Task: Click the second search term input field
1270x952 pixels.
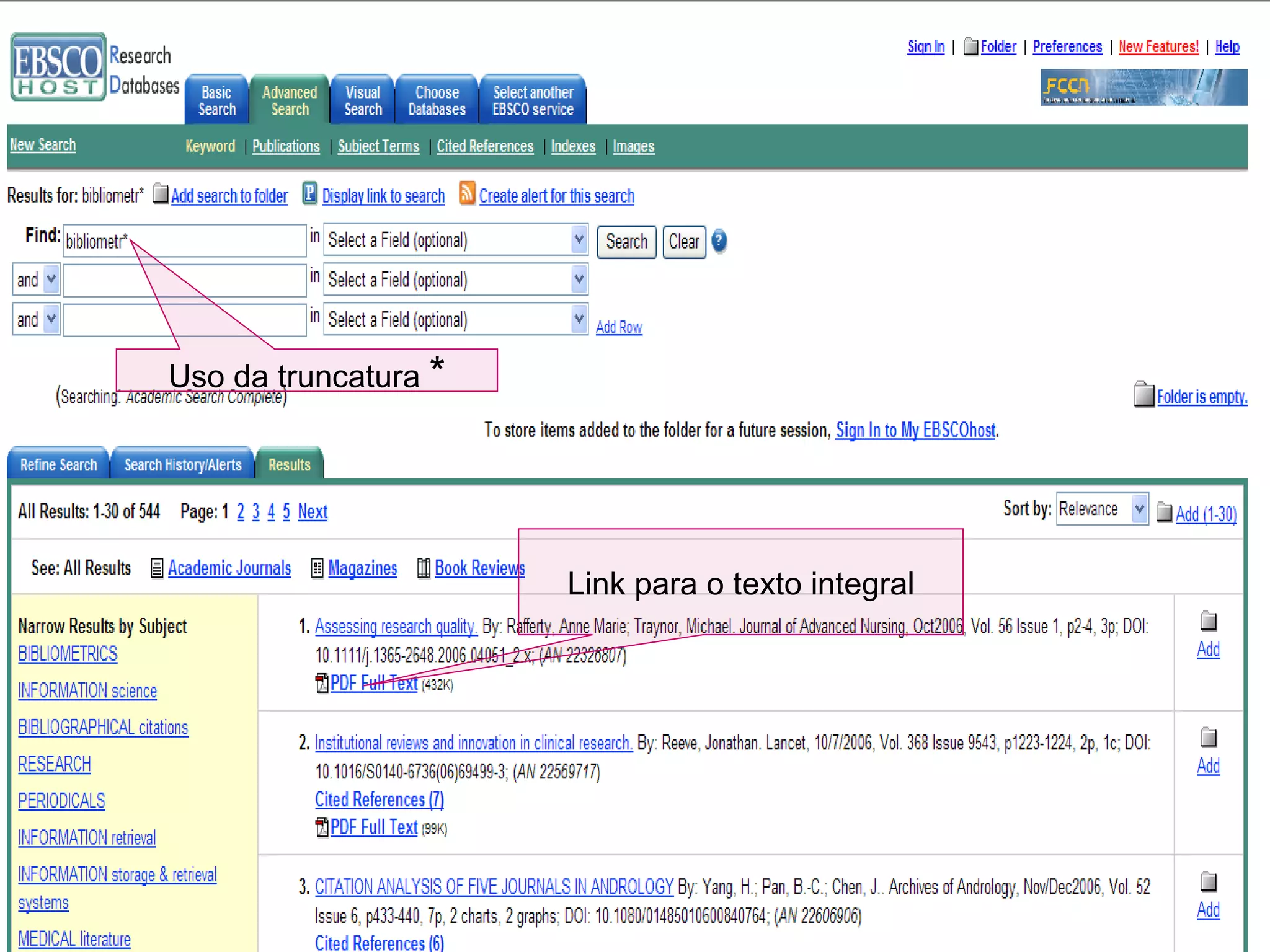Action: click(x=185, y=280)
